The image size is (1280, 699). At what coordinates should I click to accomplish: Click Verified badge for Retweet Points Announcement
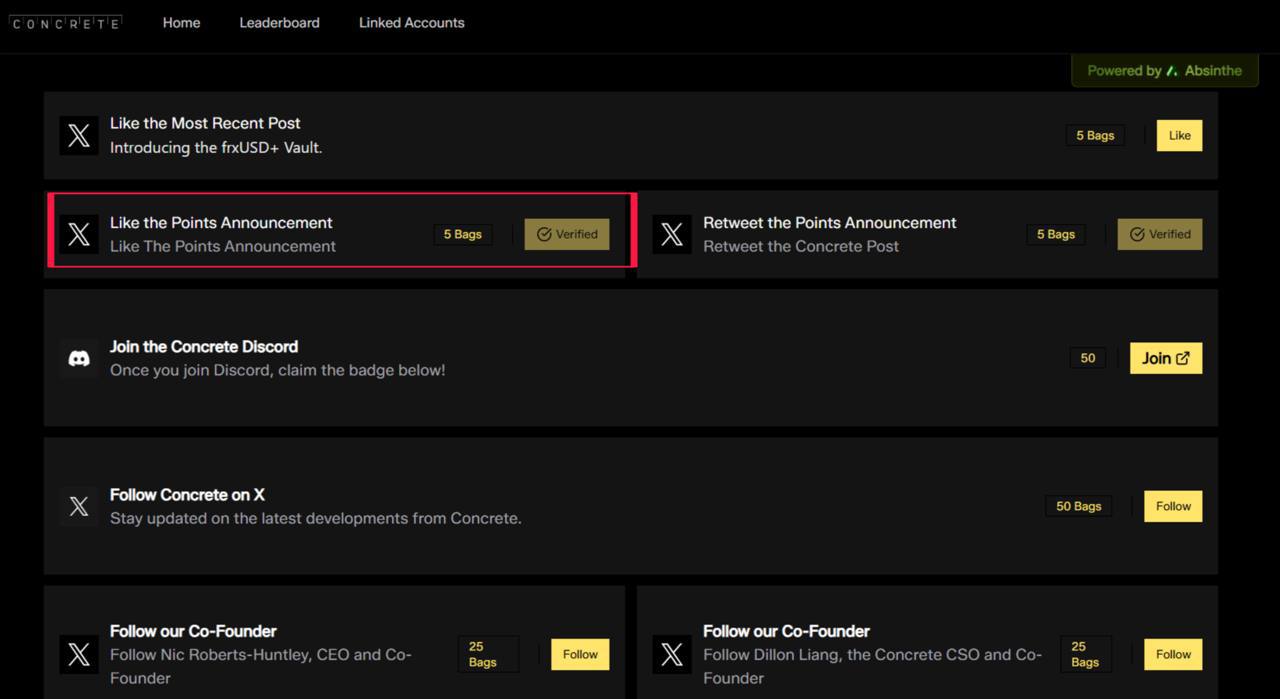click(x=1160, y=234)
